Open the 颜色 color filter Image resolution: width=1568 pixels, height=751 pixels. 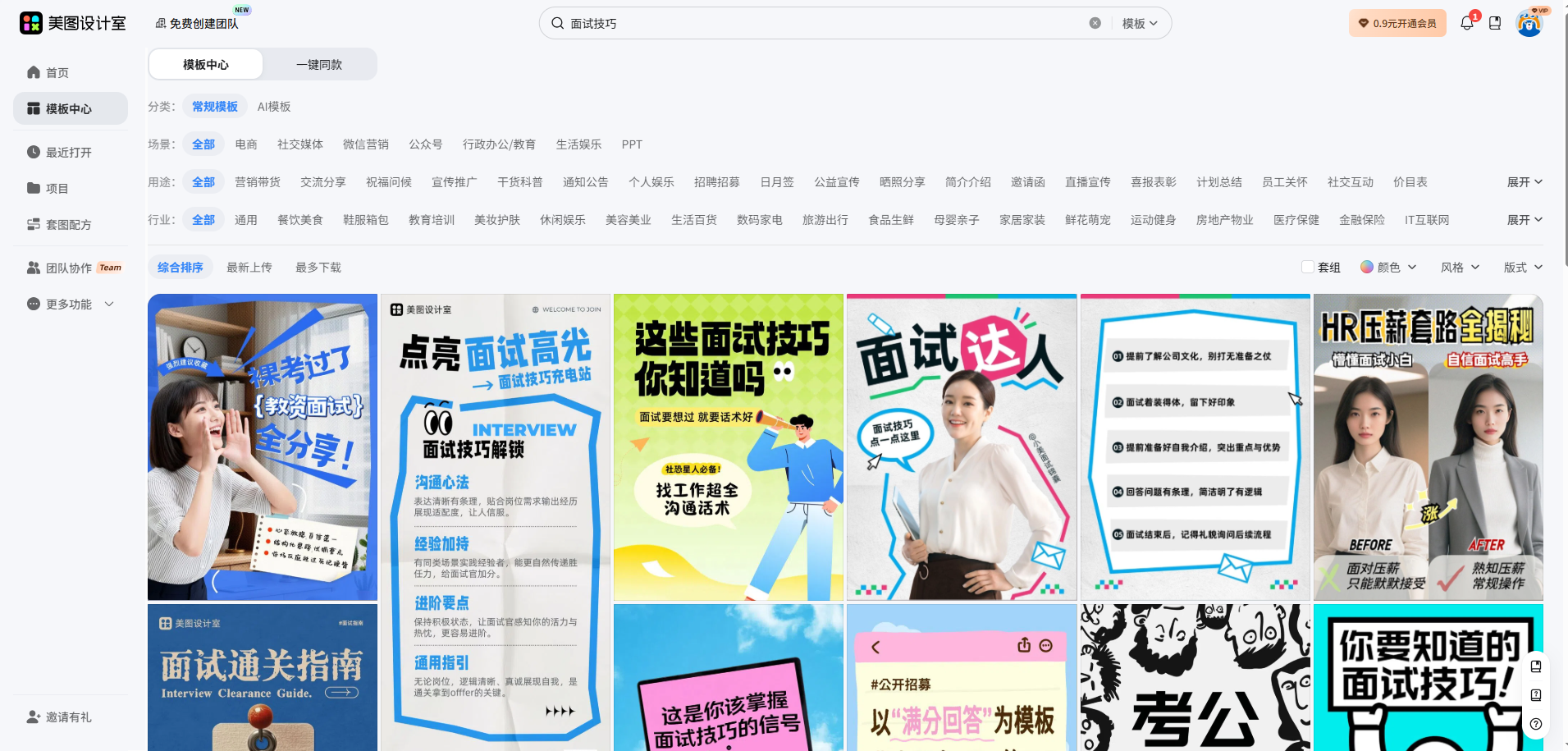pyautogui.click(x=1388, y=268)
